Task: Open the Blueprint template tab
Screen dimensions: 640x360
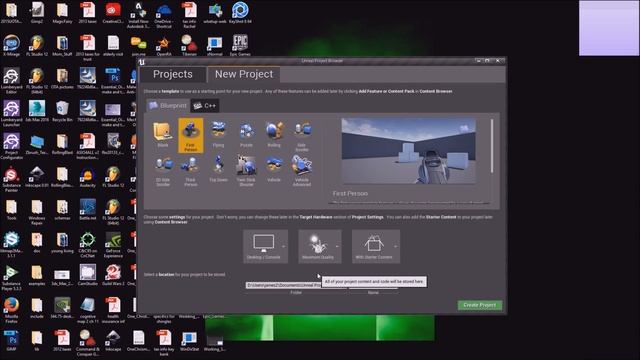Action: click(x=168, y=106)
